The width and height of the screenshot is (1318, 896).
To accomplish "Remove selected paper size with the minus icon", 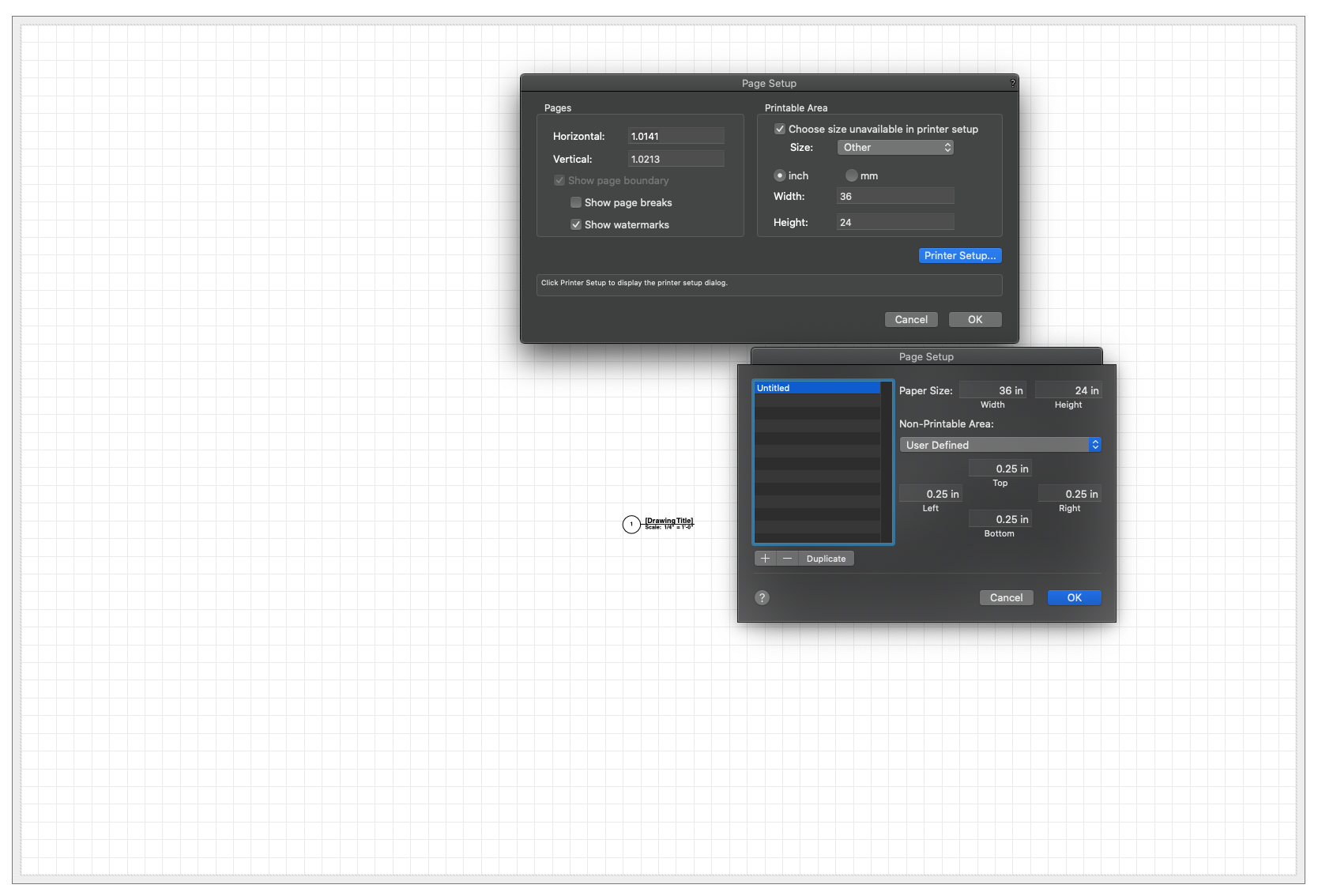I will click(787, 558).
